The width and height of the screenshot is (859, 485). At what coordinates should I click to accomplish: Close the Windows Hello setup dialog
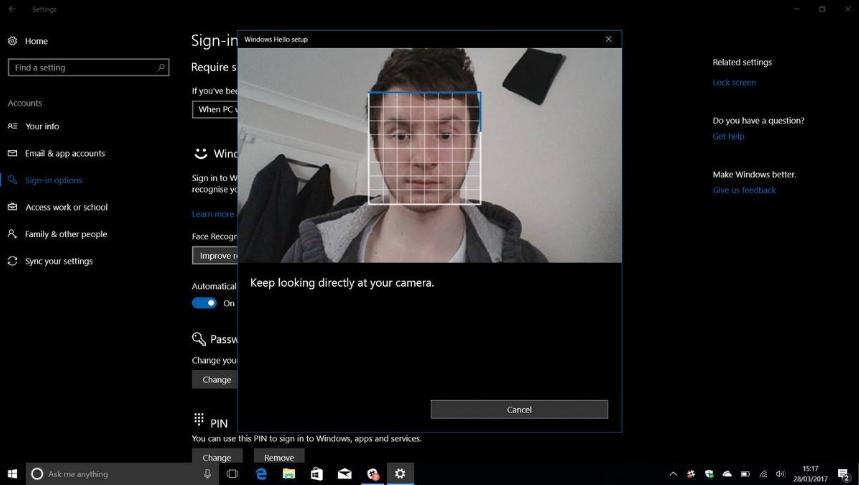[x=608, y=39]
